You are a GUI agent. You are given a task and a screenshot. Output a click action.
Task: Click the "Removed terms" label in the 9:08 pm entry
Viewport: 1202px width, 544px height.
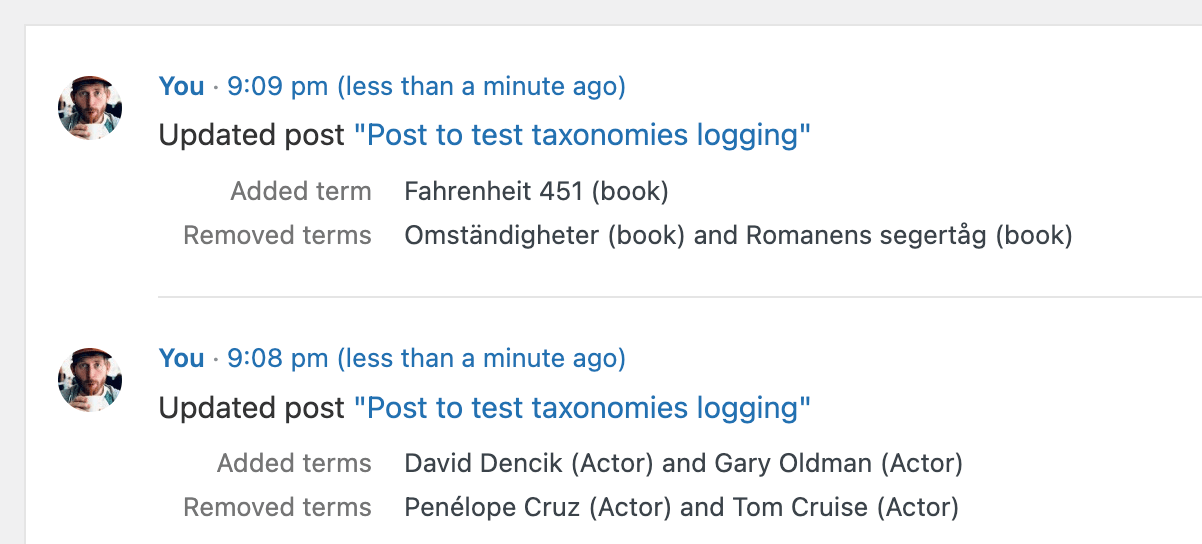pyautogui.click(x=277, y=508)
